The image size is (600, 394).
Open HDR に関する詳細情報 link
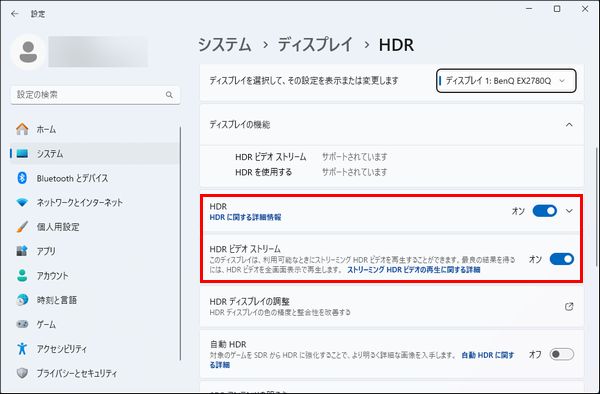click(x=245, y=217)
